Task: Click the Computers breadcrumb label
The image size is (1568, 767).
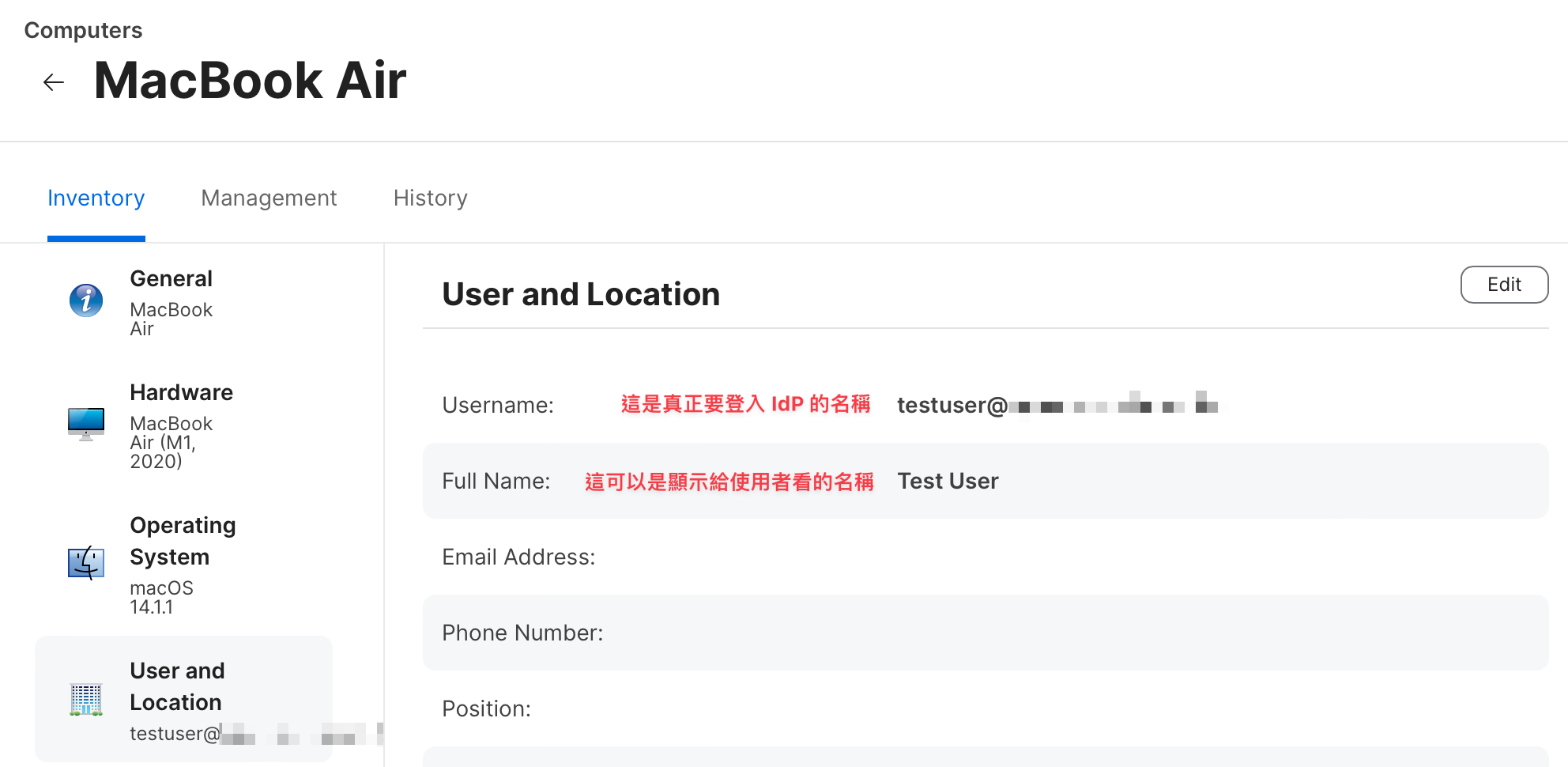Action: pos(83,30)
